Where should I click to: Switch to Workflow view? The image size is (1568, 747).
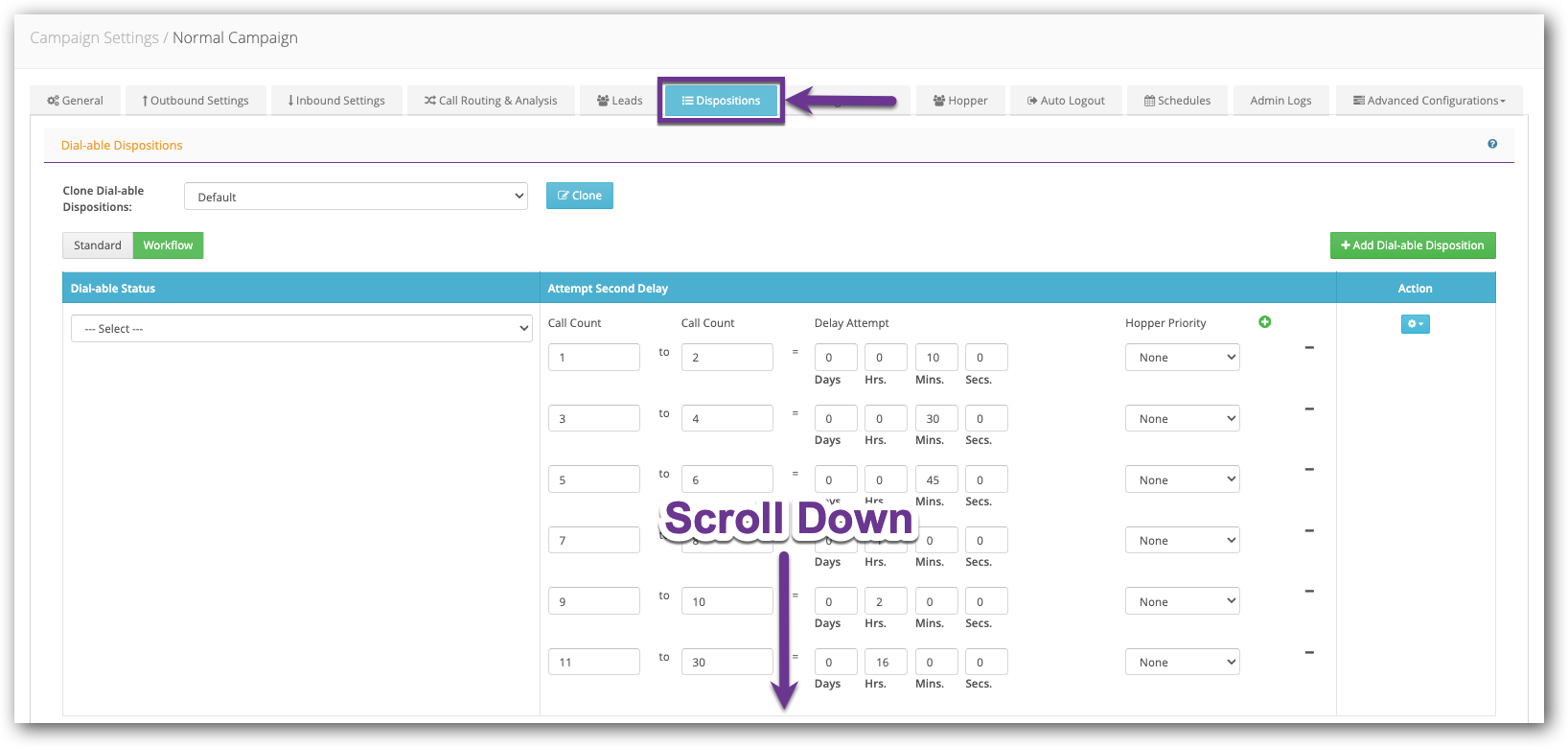click(x=168, y=245)
